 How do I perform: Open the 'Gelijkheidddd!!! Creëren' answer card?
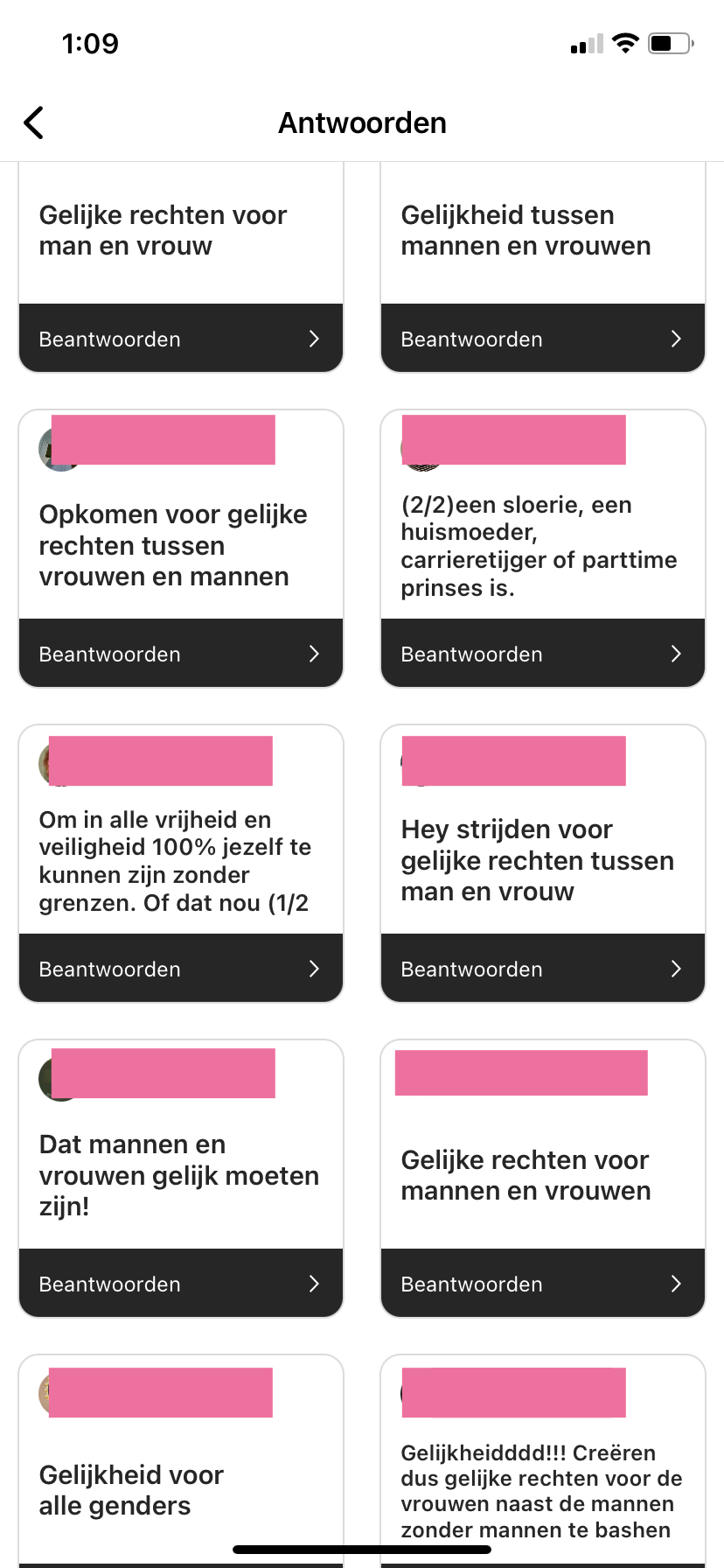pos(542,1479)
